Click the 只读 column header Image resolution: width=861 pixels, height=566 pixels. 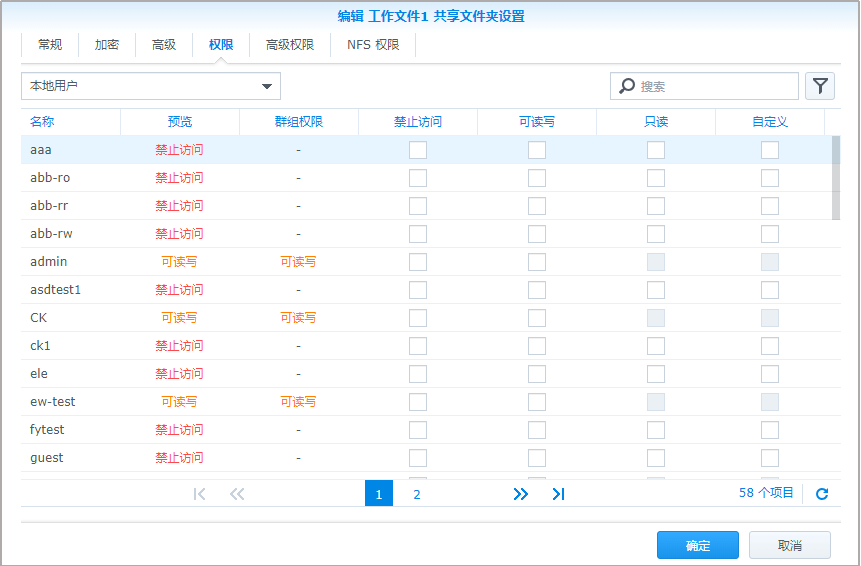(656, 122)
